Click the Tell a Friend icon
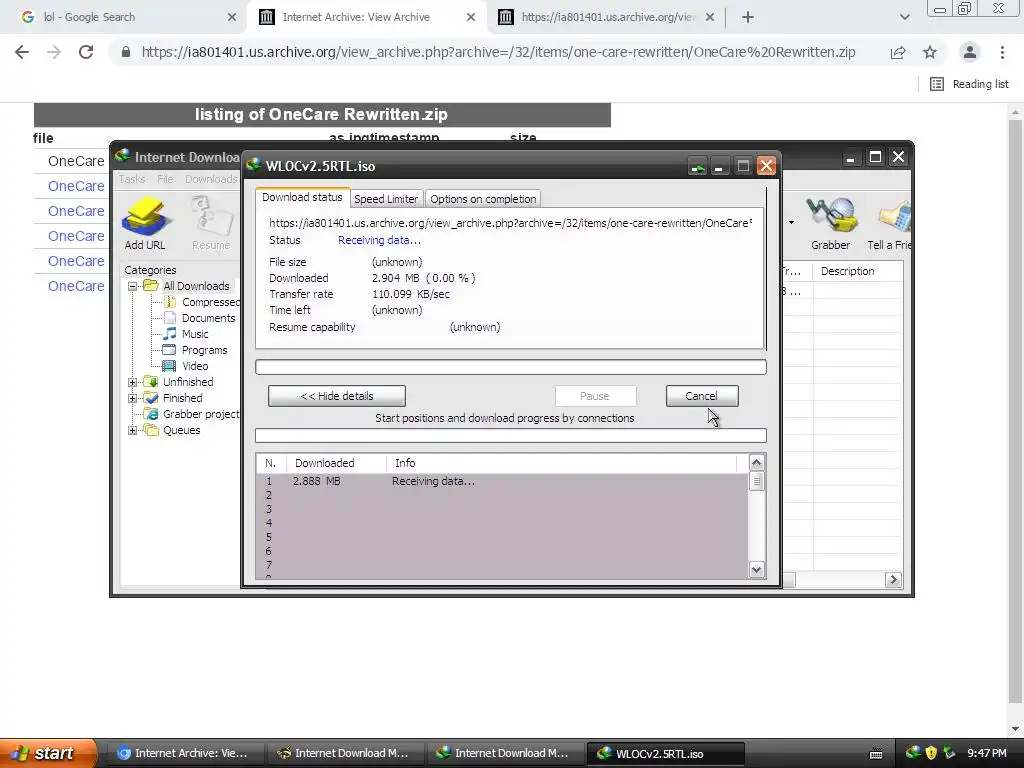Viewport: 1024px width, 768px height. (x=889, y=224)
